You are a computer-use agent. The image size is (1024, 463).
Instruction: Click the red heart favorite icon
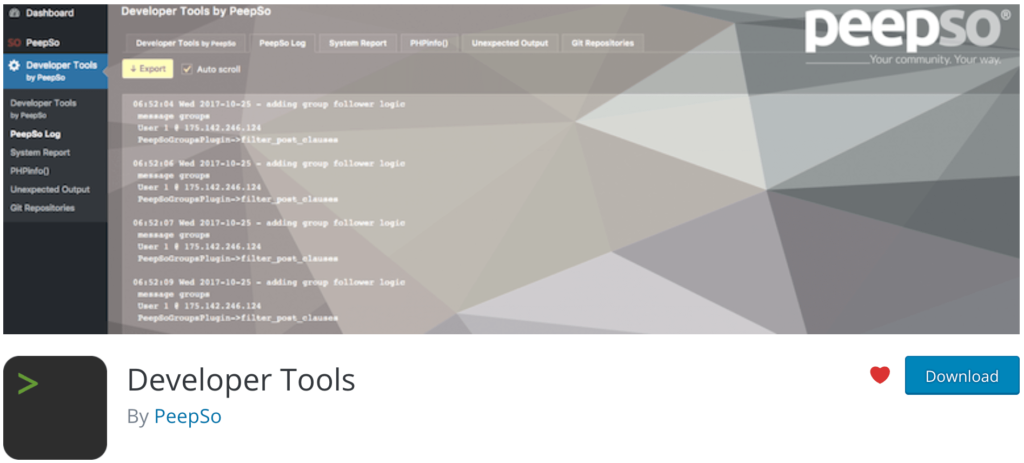pos(880,375)
